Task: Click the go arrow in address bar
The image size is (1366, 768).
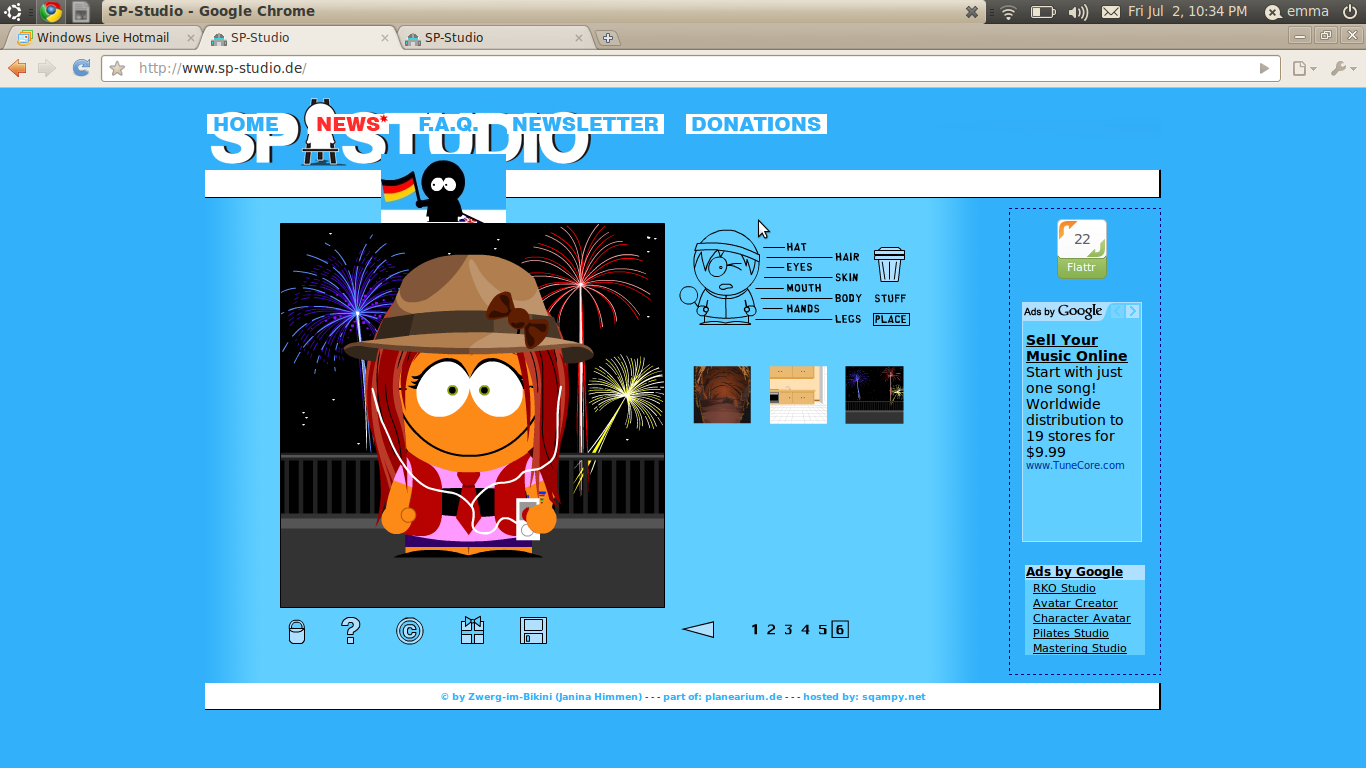Action: click(1264, 68)
